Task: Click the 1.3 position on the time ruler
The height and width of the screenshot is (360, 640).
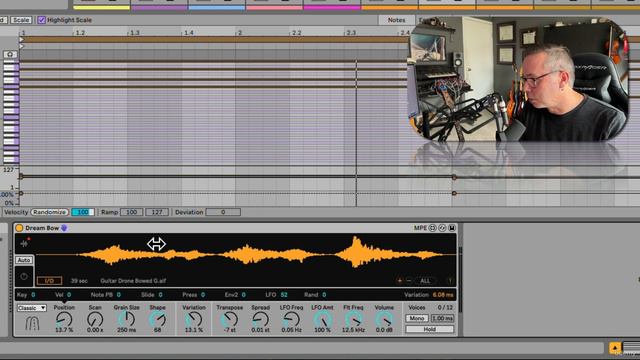Action: (134, 33)
